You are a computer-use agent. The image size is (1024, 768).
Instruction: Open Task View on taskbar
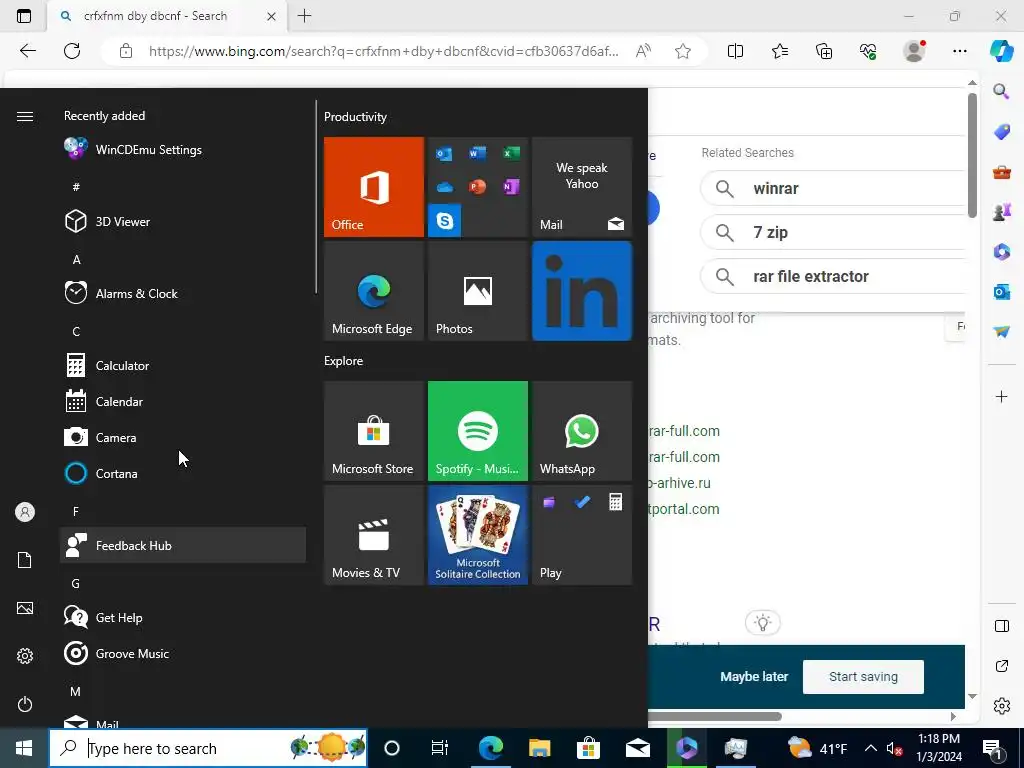tap(440, 748)
